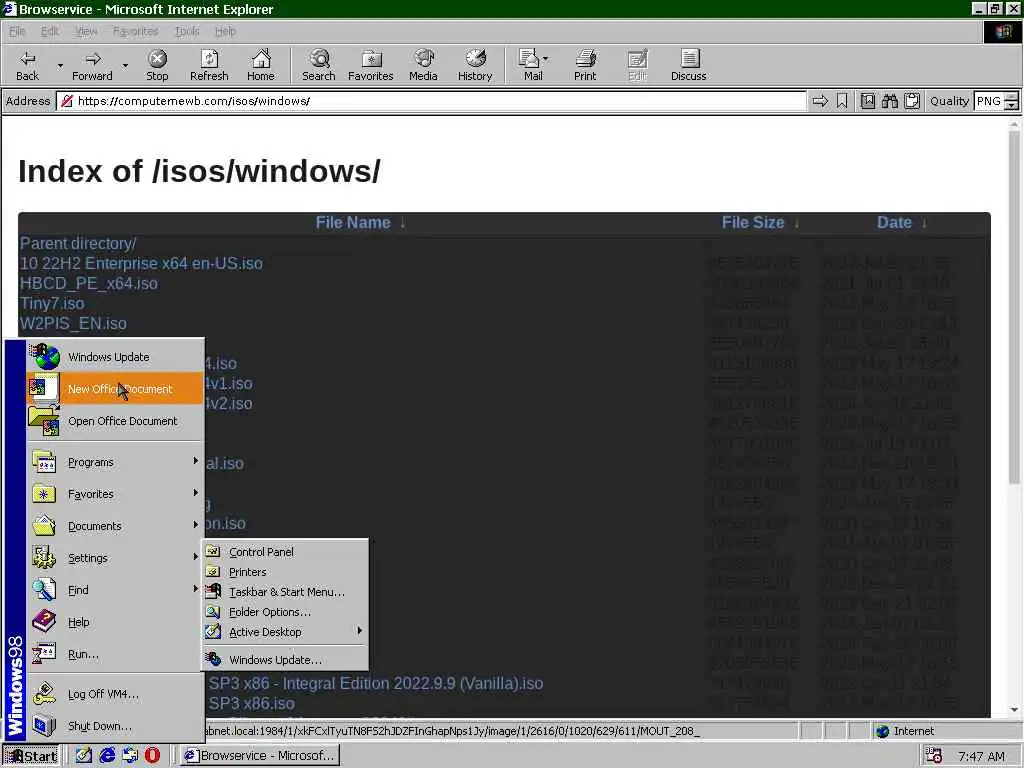Launch Internet Explorer from quick launch
The width and height of the screenshot is (1024, 768).
pos(106,756)
